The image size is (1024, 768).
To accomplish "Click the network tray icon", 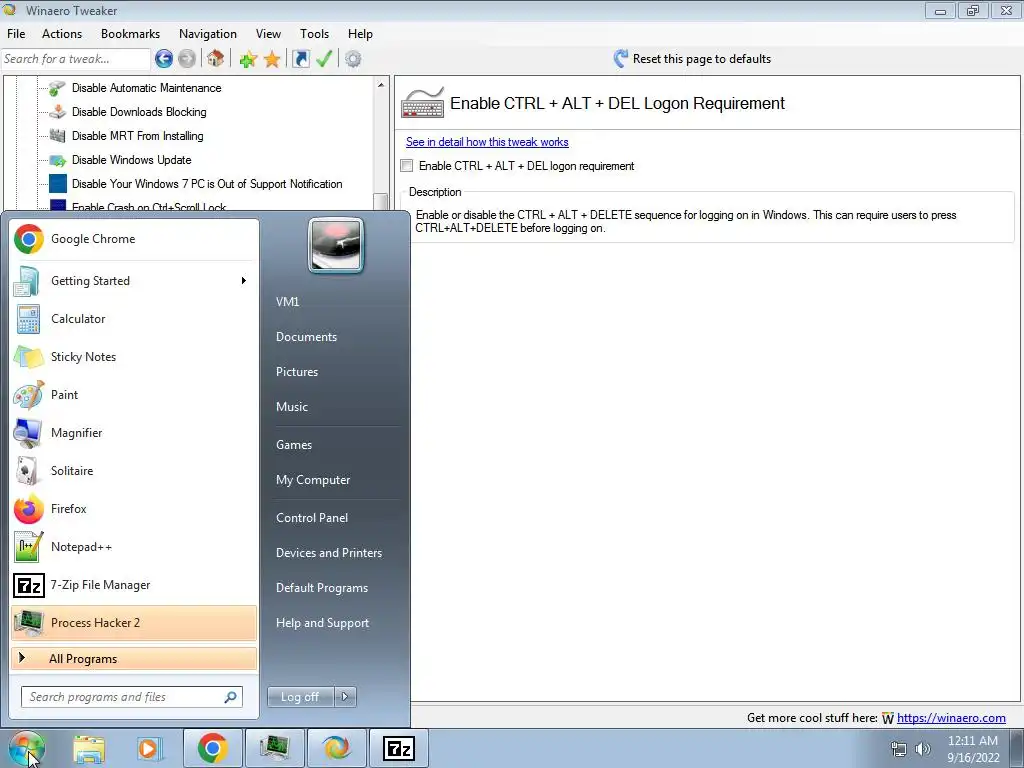I will point(899,749).
